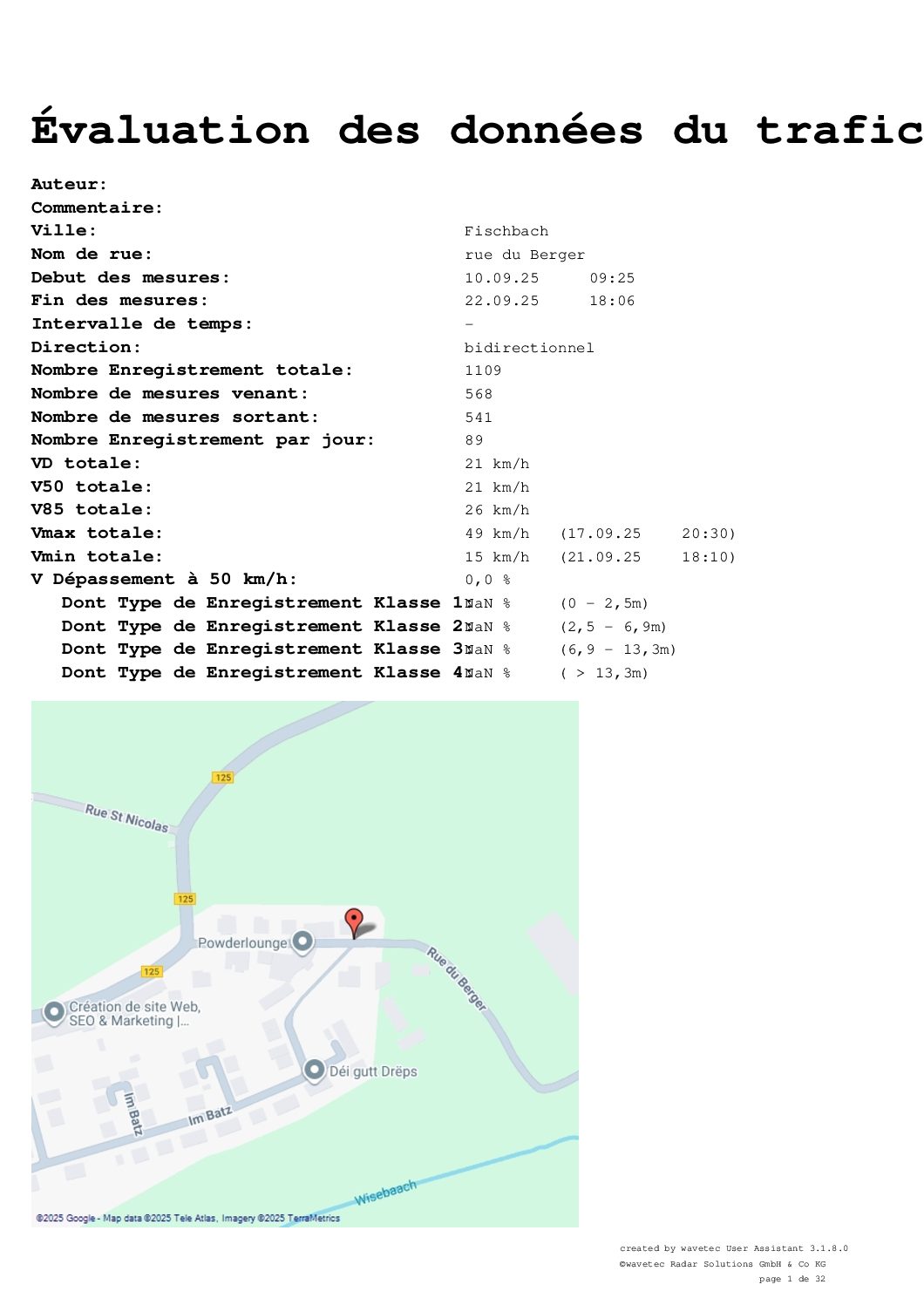Select the incoming measurements value '568'

(479, 394)
